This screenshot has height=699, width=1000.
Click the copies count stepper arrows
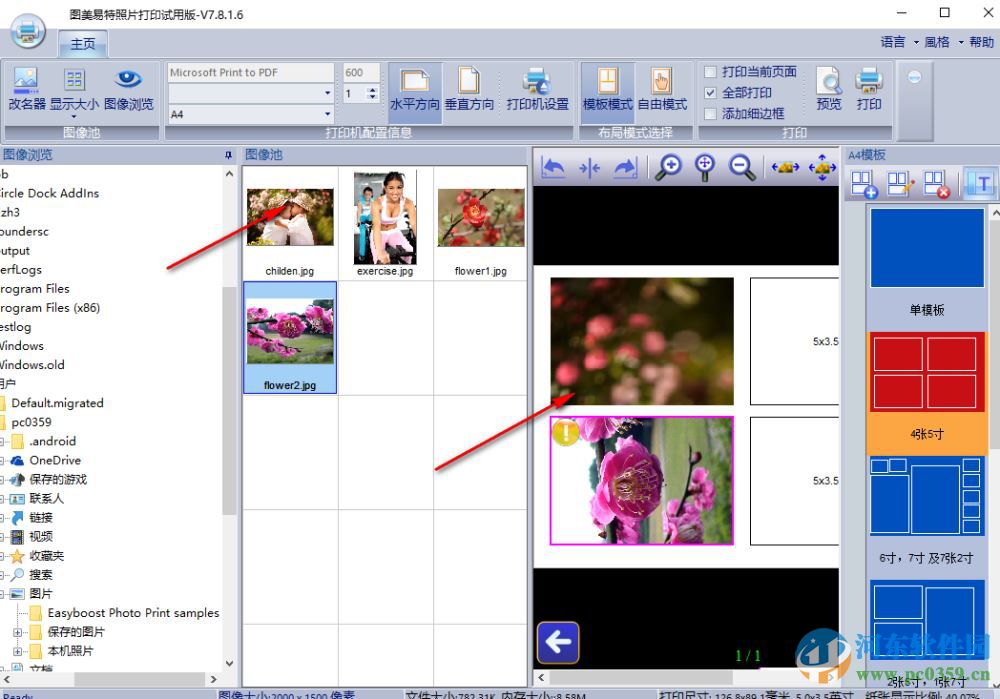[372, 94]
